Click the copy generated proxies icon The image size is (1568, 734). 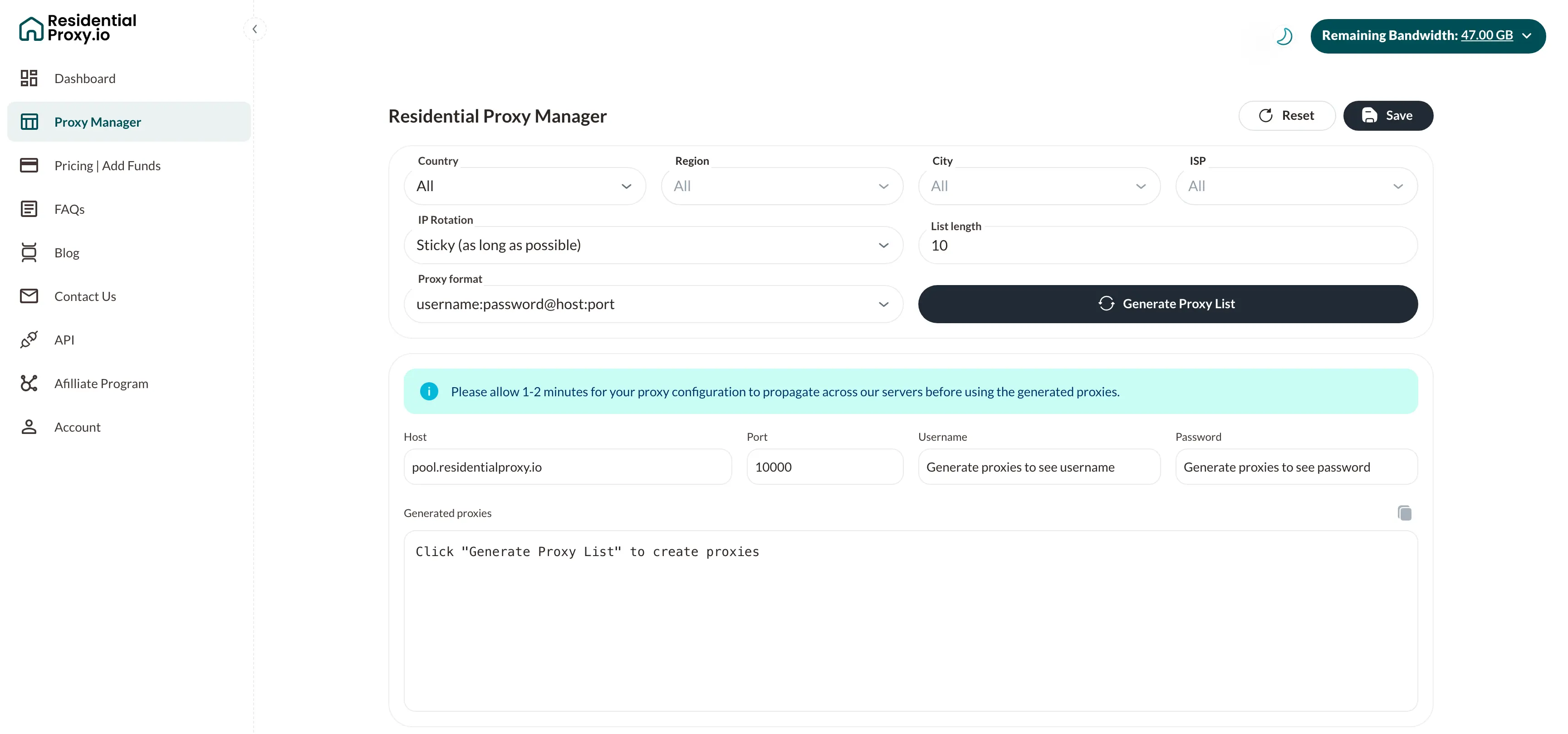[1404, 513]
